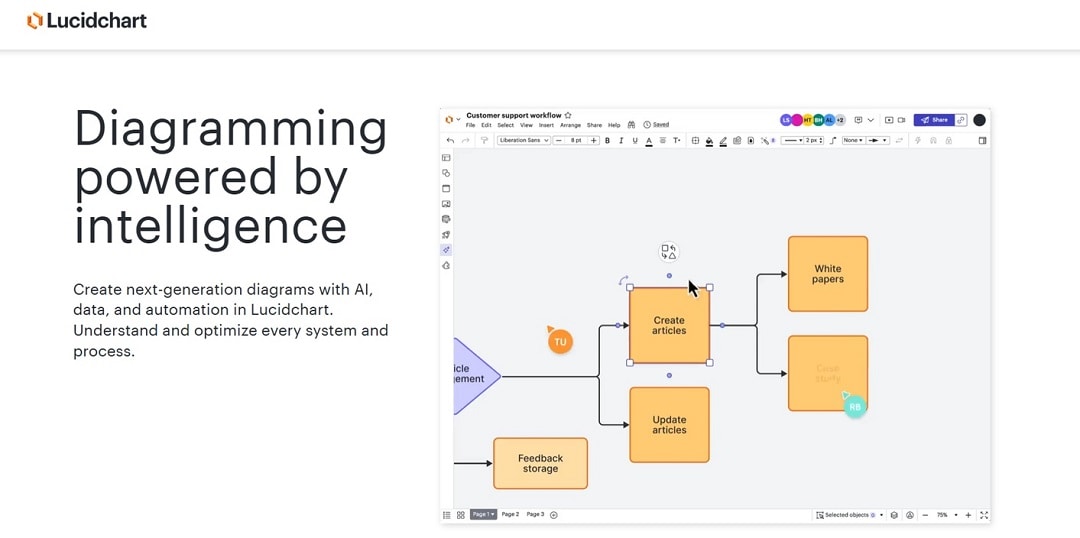
Task: Open the Selected objects dropdown
Action: [850, 515]
